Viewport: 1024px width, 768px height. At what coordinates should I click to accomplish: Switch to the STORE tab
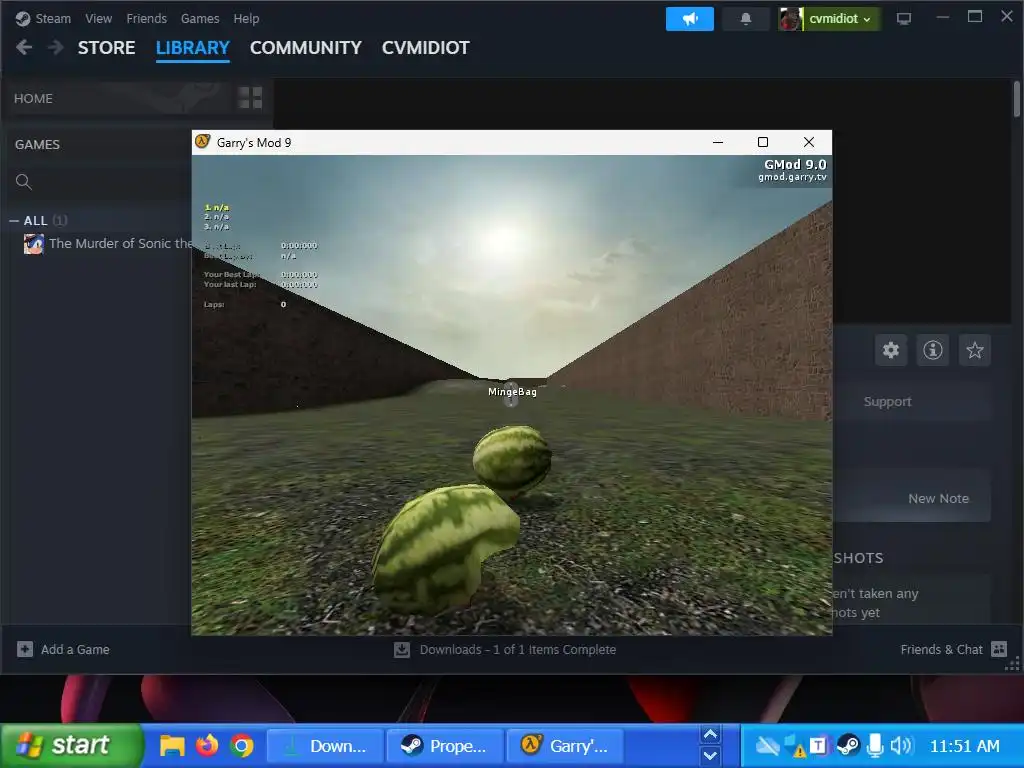(106, 48)
